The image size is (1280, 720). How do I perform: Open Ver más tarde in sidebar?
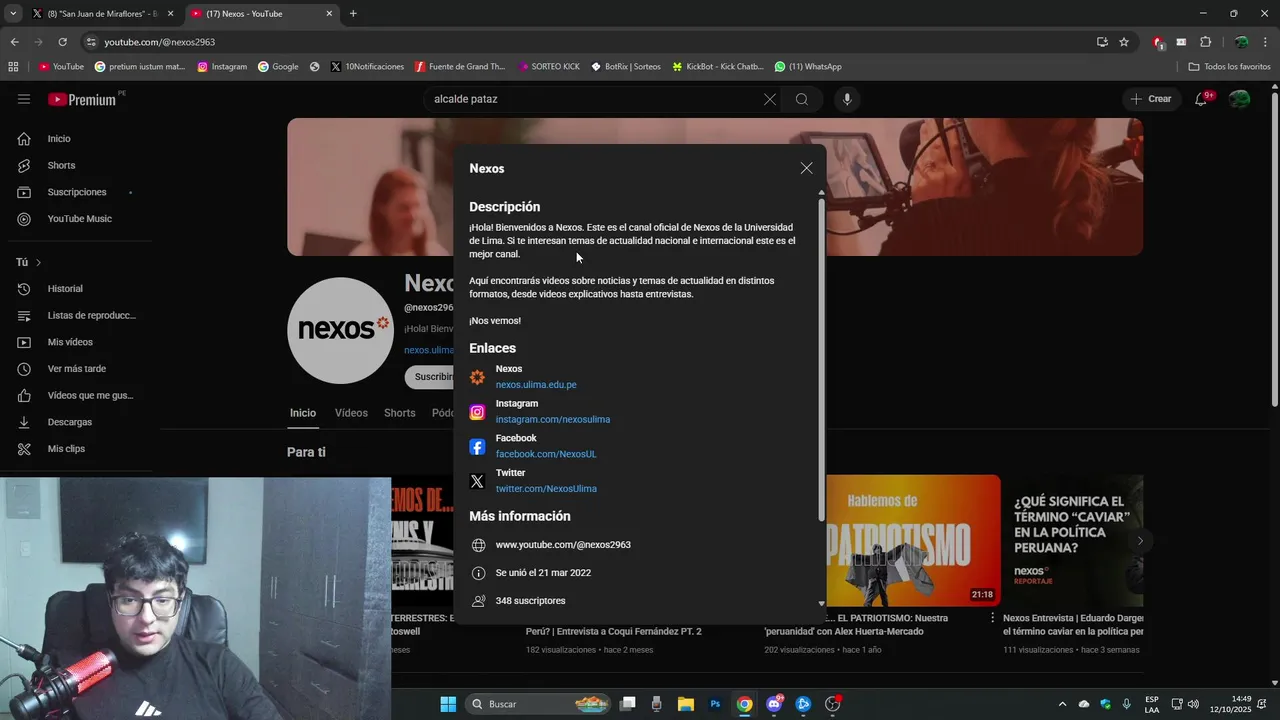point(78,369)
